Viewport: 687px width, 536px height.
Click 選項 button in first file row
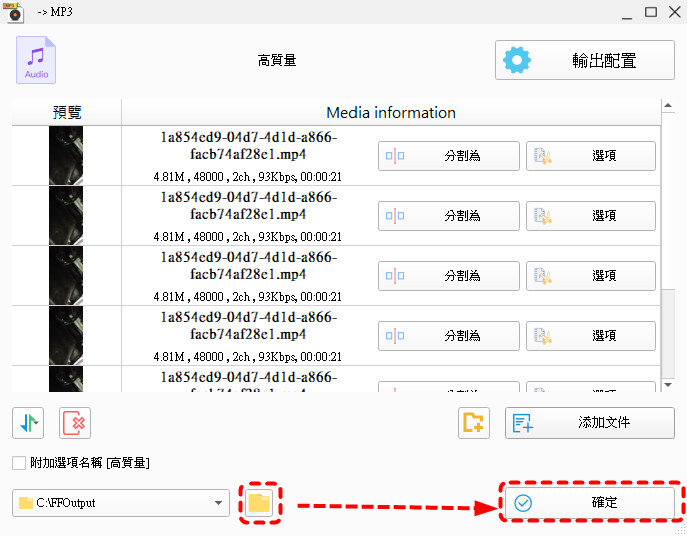coord(591,156)
